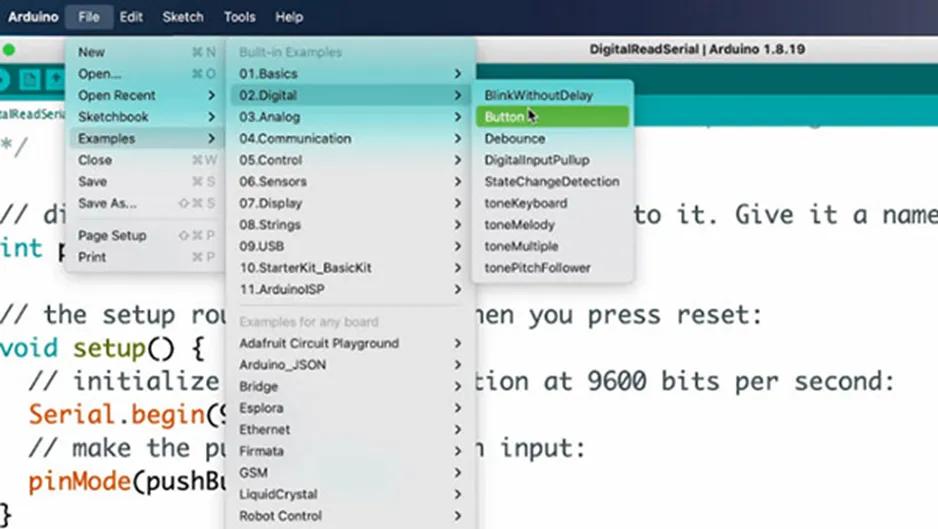This screenshot has width=938, height=529.
Task: Expand Ethernet library examples
Action: (x=351, y=429)
